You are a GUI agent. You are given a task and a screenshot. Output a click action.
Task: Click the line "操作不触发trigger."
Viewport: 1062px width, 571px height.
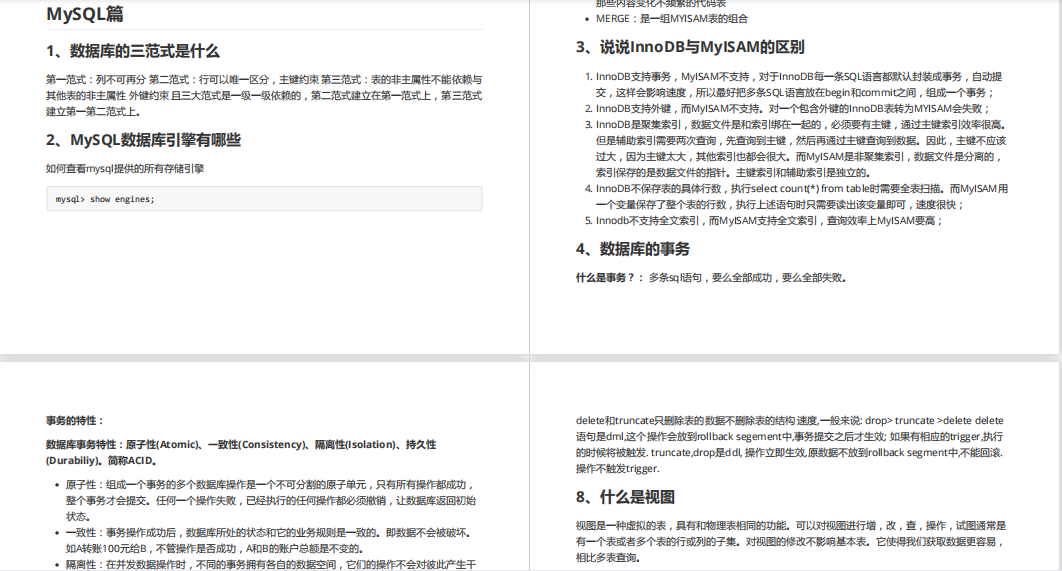click(618, 469)
